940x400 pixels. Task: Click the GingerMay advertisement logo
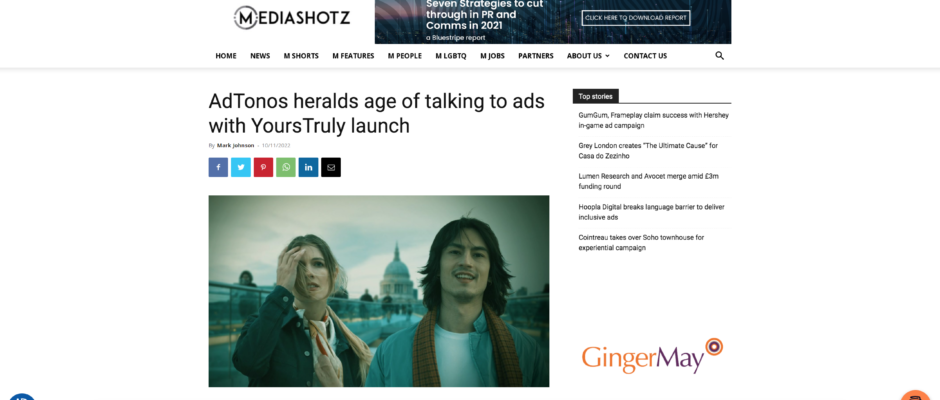point(652,356)
